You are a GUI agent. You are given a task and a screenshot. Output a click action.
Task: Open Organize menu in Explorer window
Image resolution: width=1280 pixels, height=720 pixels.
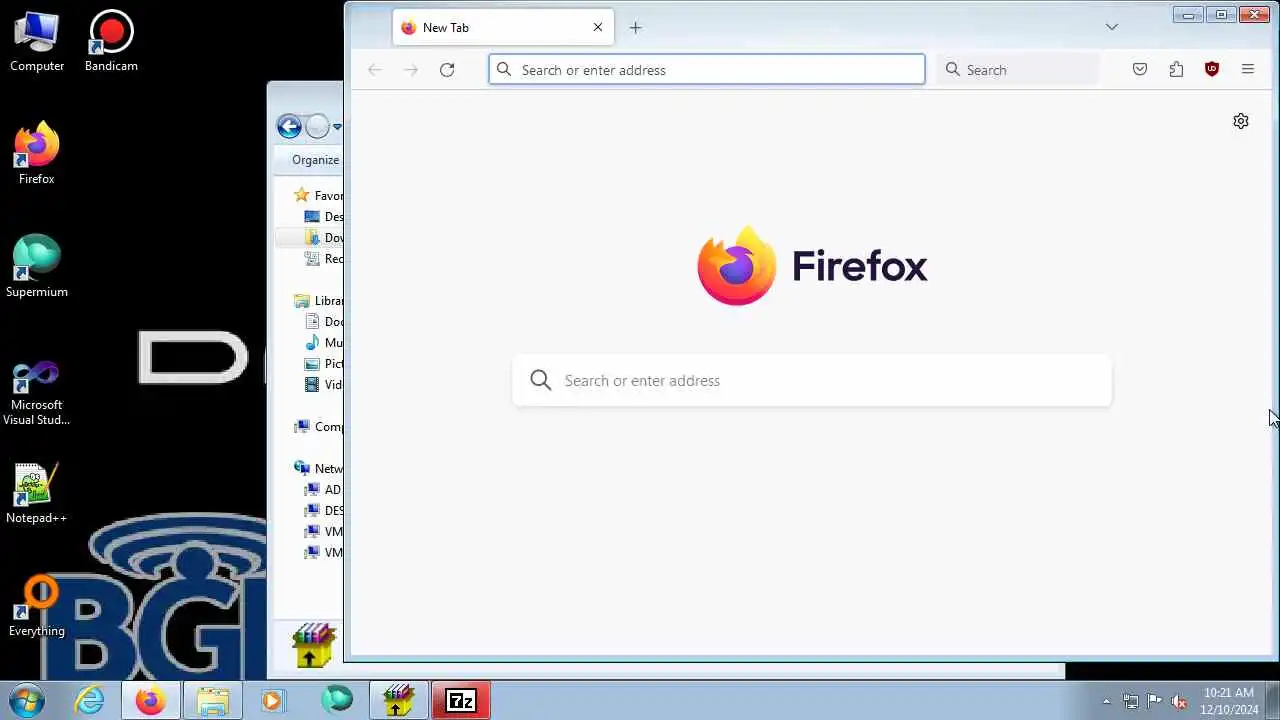(x=315, y=160)
